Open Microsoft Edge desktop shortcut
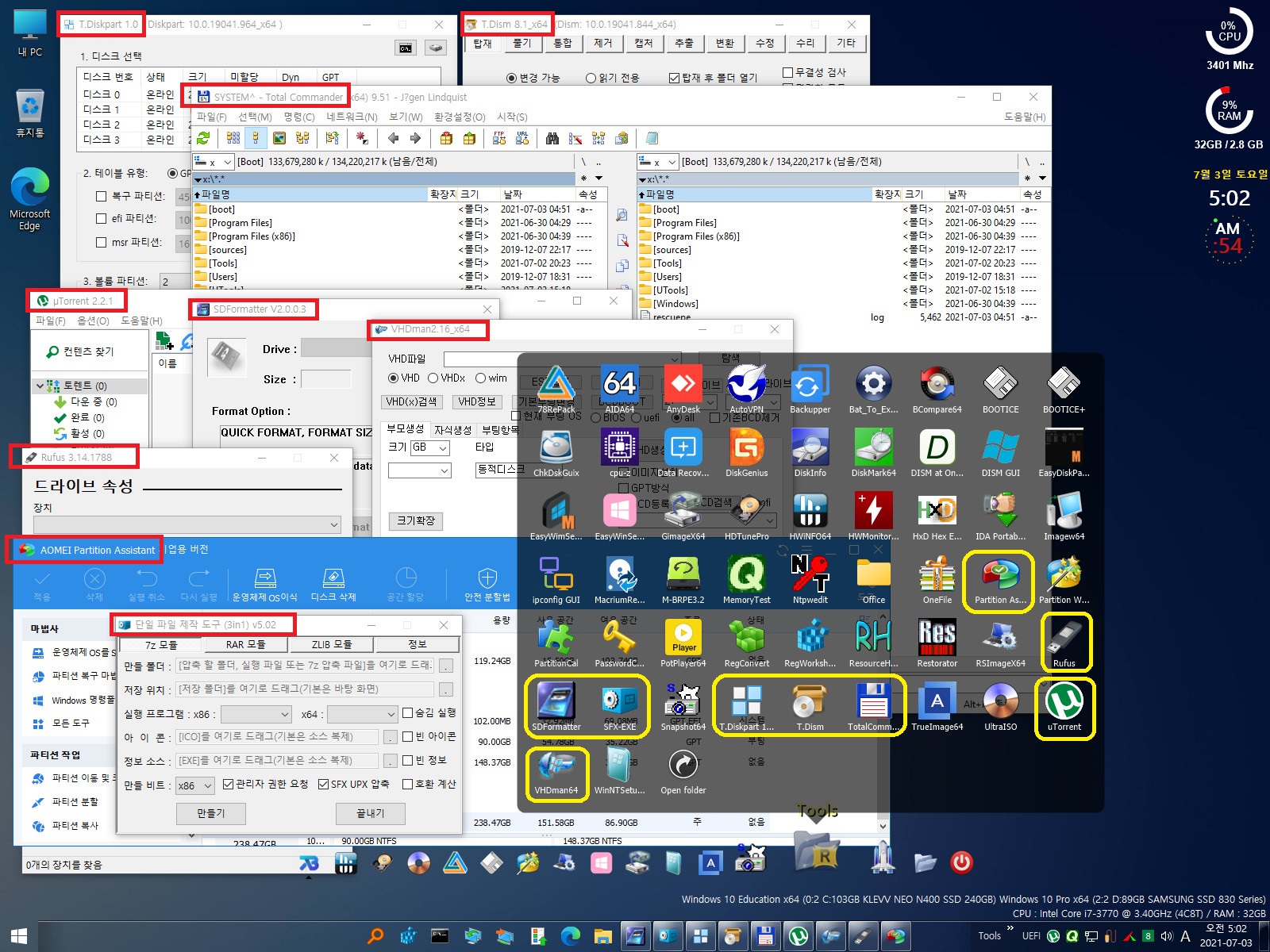Screen dimensions: 1270x952 [30, 199]
